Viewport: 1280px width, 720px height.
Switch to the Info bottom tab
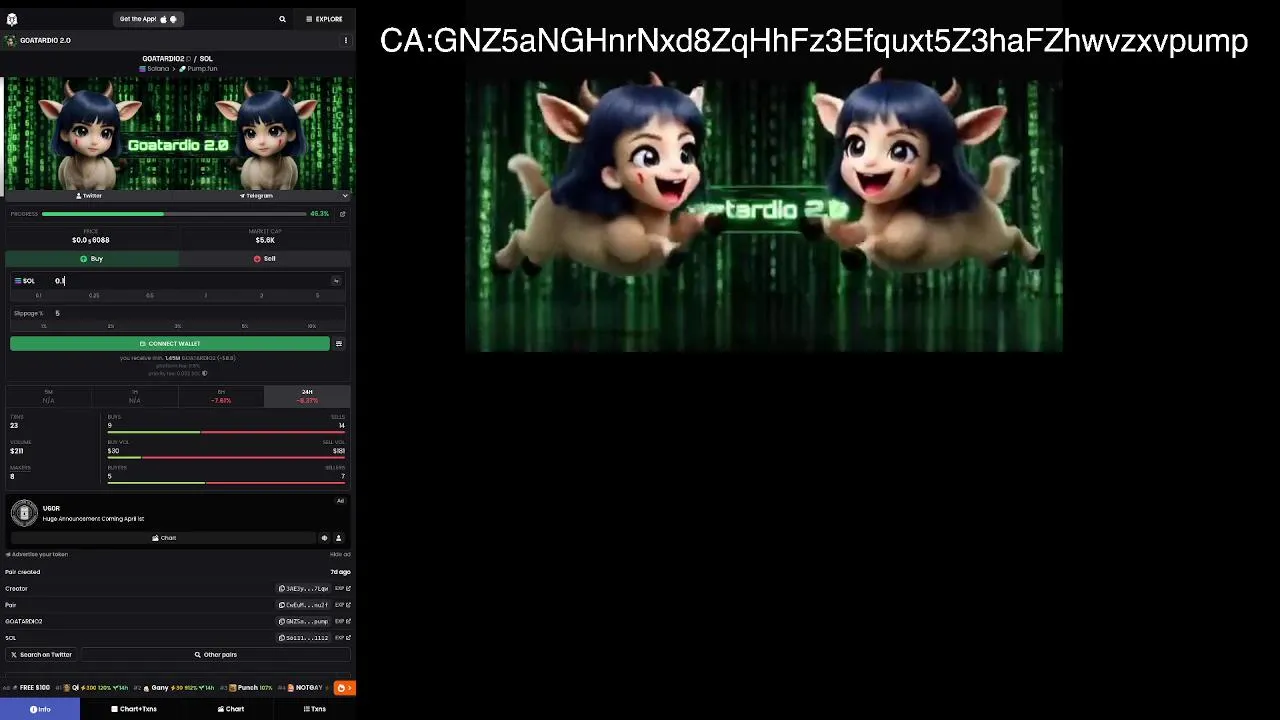point(40,709)
